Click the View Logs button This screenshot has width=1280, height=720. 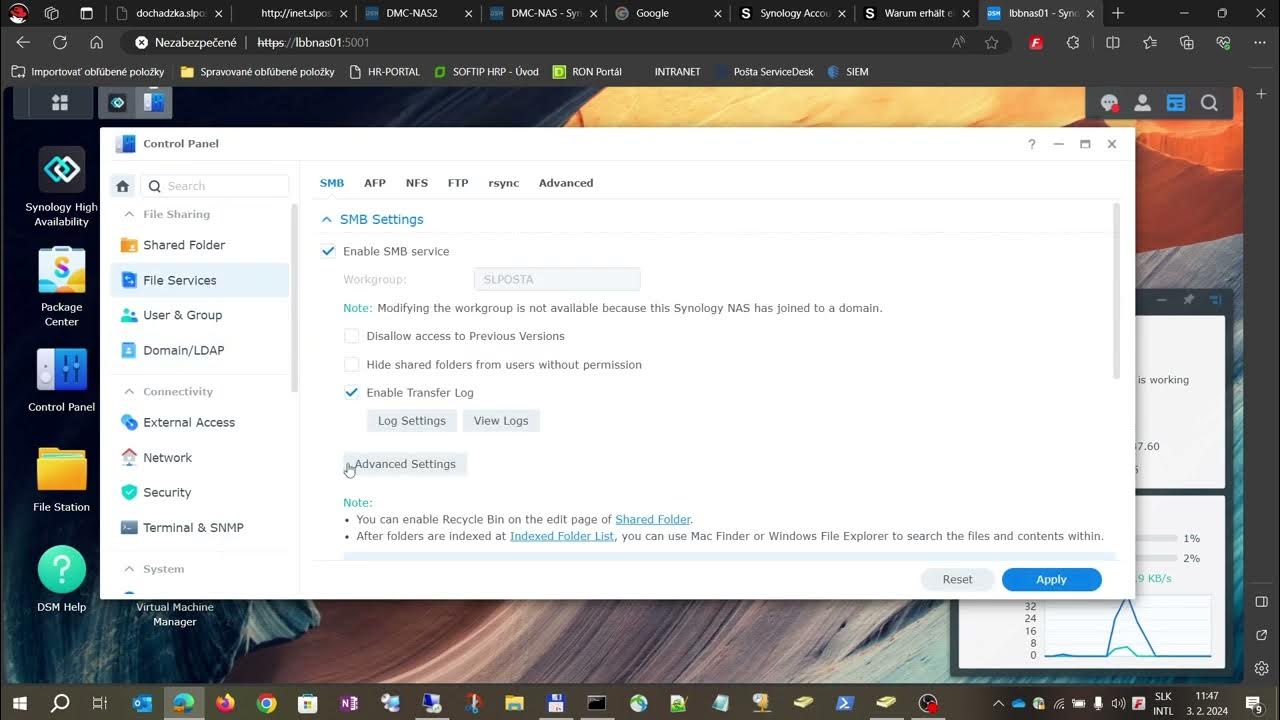pyautogui.click(x=501, y=421)
